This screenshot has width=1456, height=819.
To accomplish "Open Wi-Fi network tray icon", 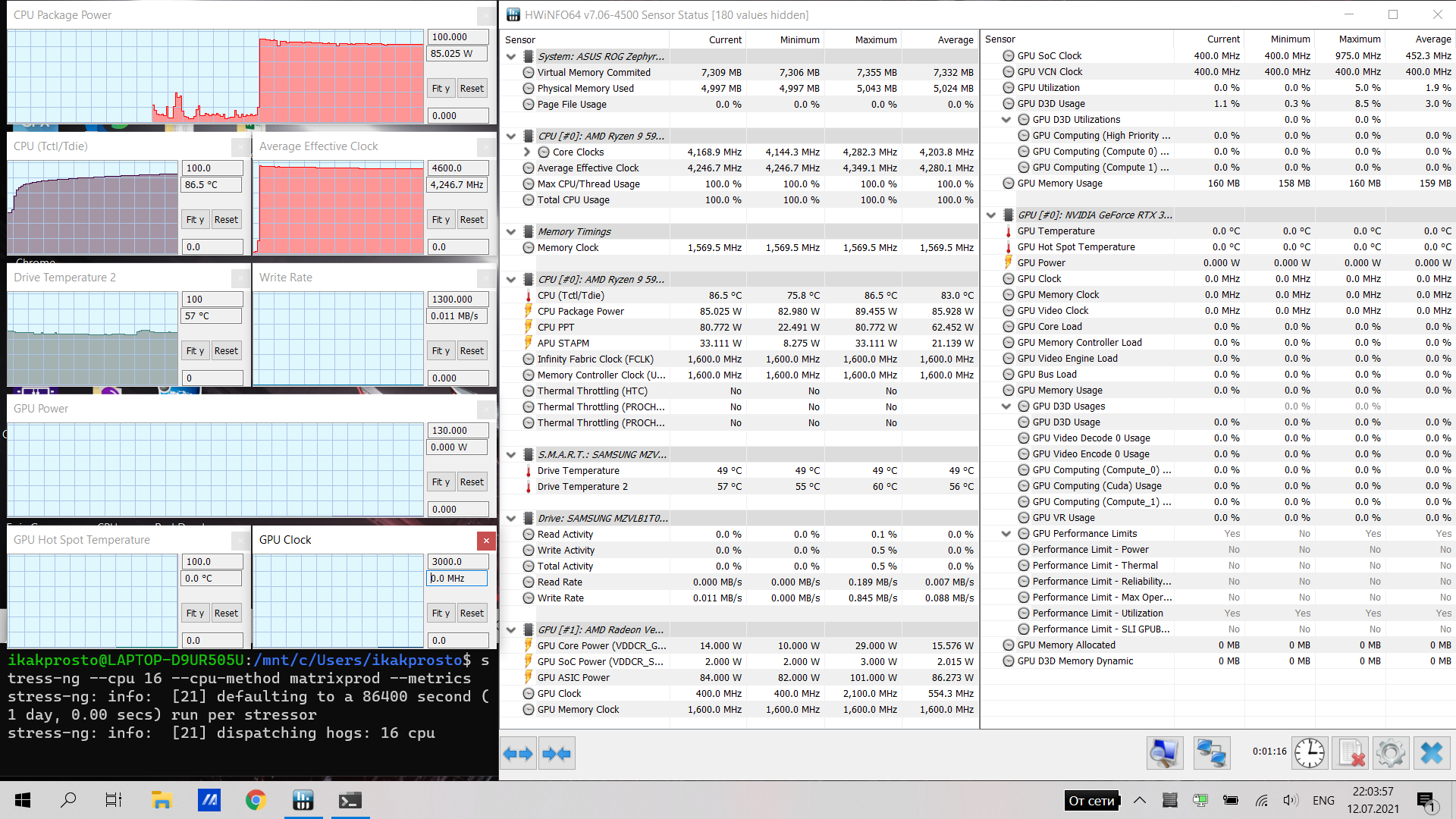I will point(1261,800).
